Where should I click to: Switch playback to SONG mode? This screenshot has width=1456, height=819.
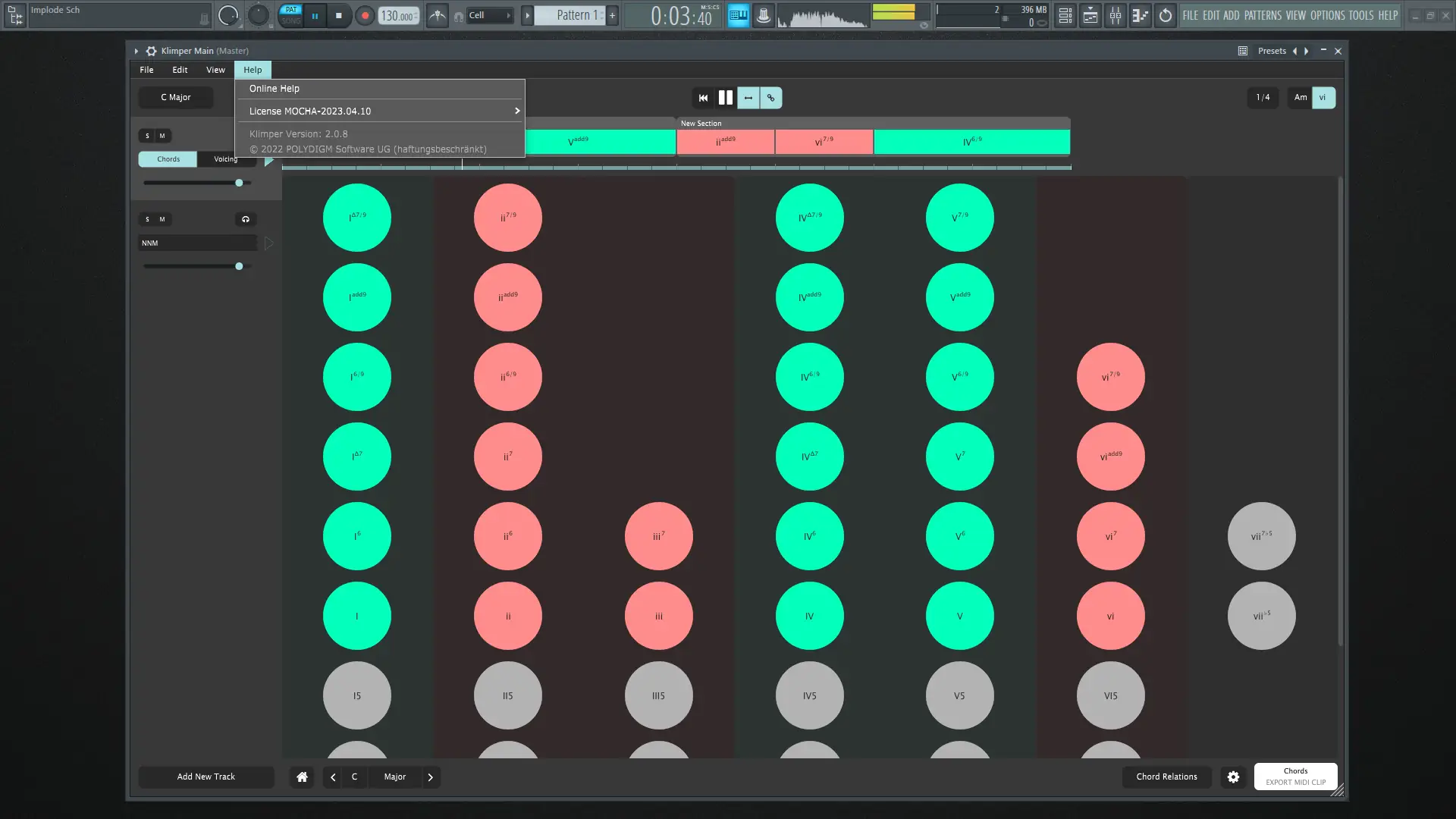290,20
